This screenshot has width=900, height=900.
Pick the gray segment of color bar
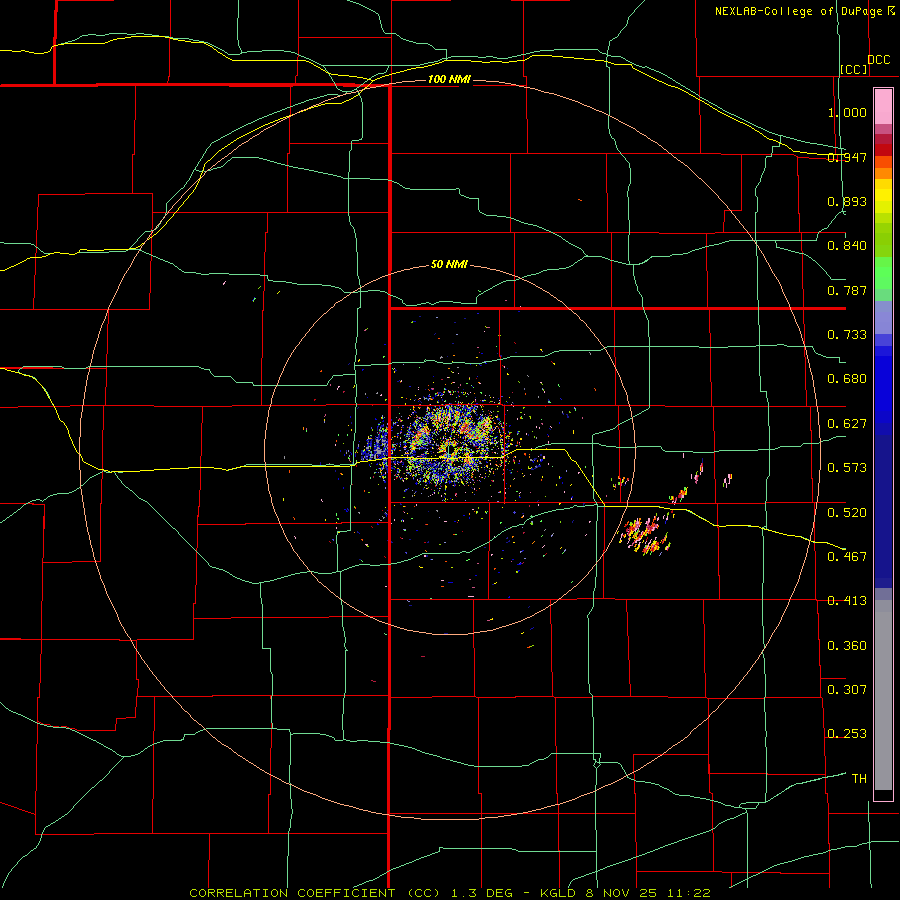pyautogui.click(x=883, y=695)
